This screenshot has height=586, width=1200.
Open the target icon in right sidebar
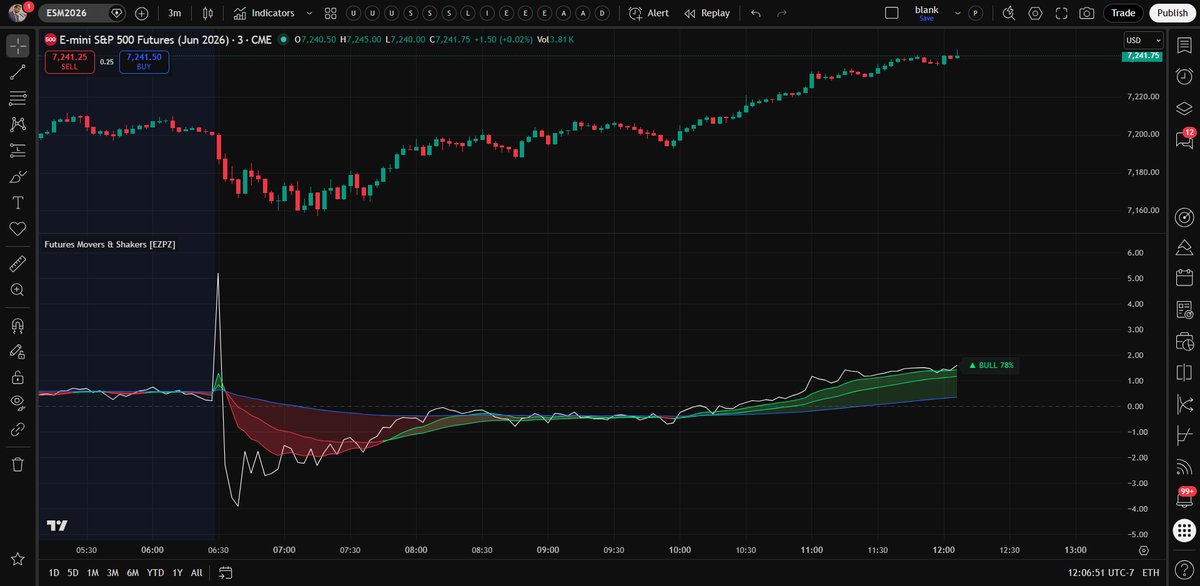[1185, 216]
